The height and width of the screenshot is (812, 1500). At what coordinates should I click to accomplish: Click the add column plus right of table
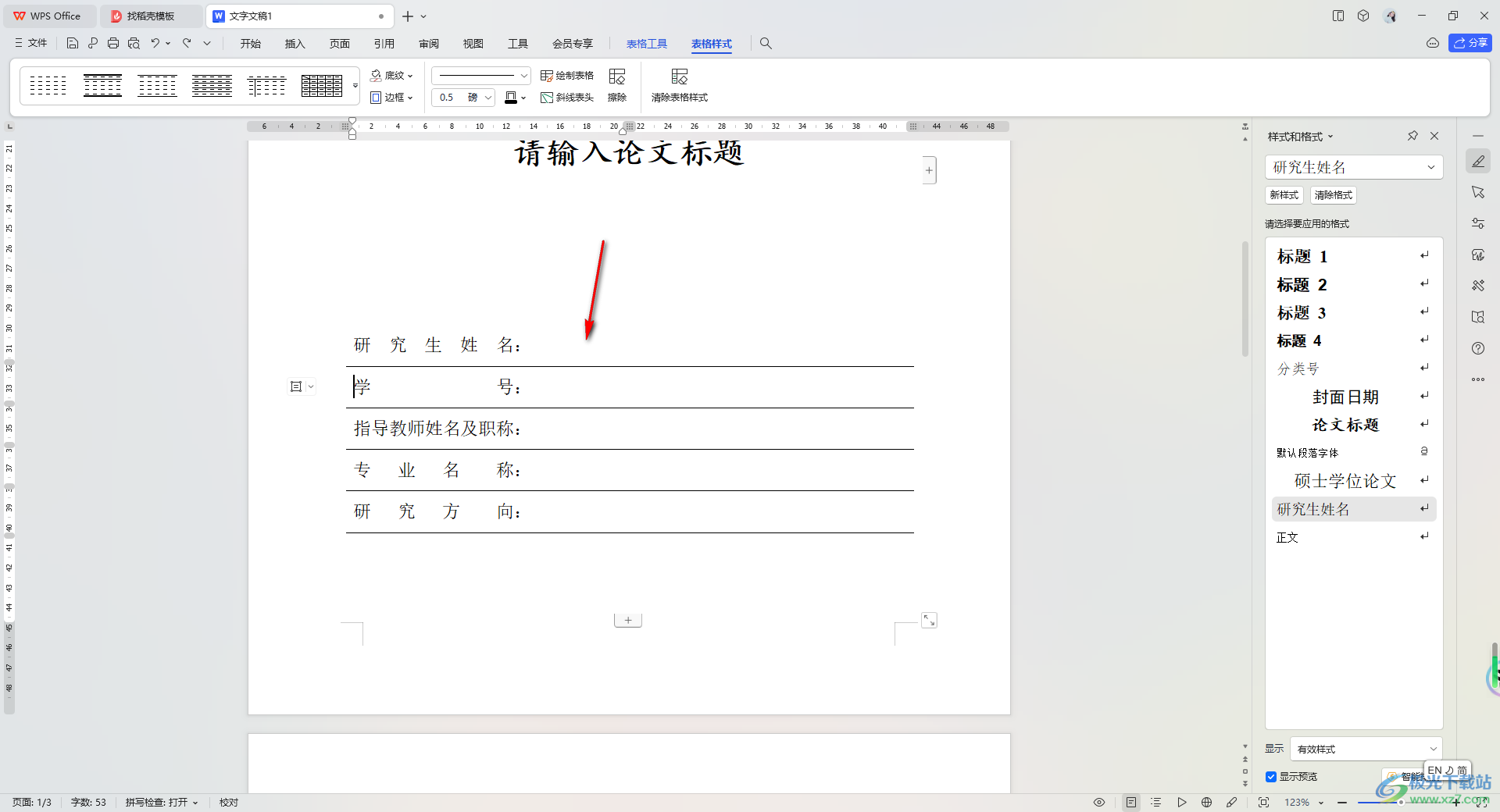[x=929, y=170]
